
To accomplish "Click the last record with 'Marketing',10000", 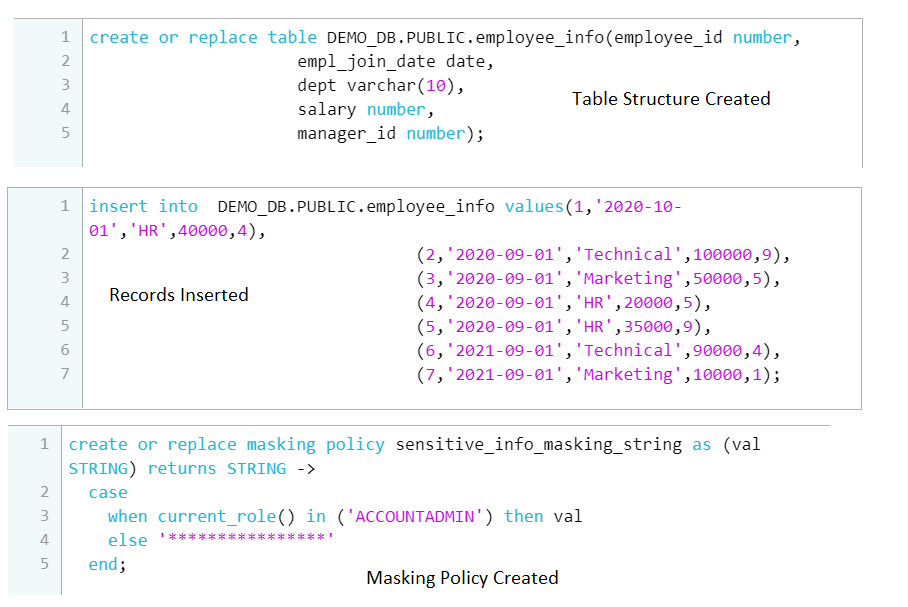I will click(597, 375).
